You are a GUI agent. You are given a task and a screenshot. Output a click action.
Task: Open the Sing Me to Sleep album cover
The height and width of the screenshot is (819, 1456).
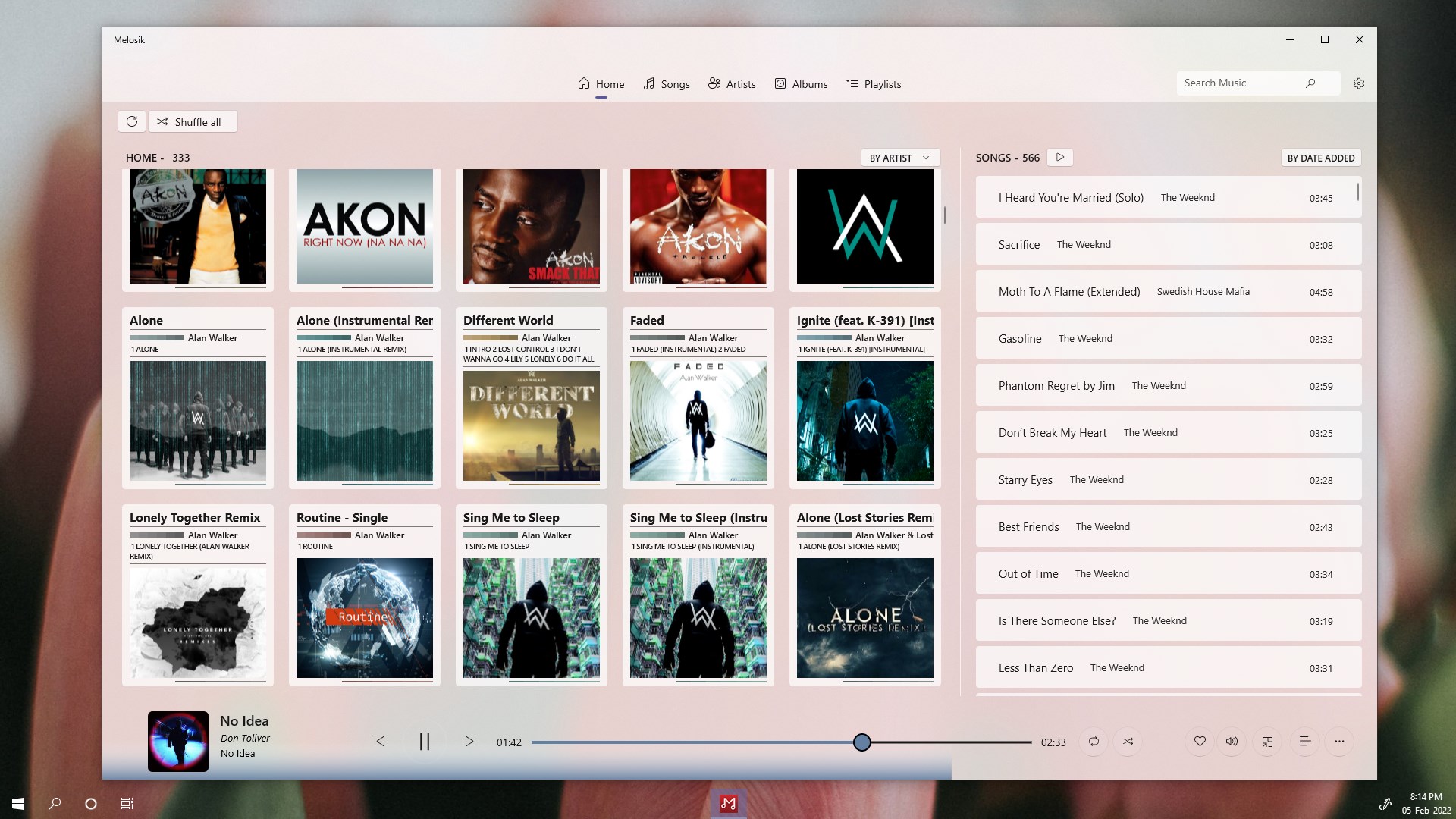(532, 618)
